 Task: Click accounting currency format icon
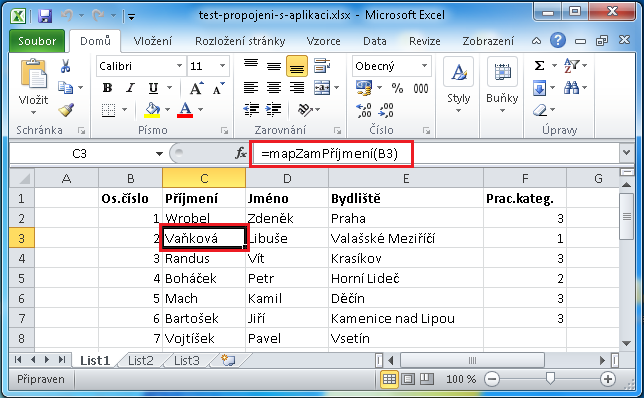click(364, 88)
